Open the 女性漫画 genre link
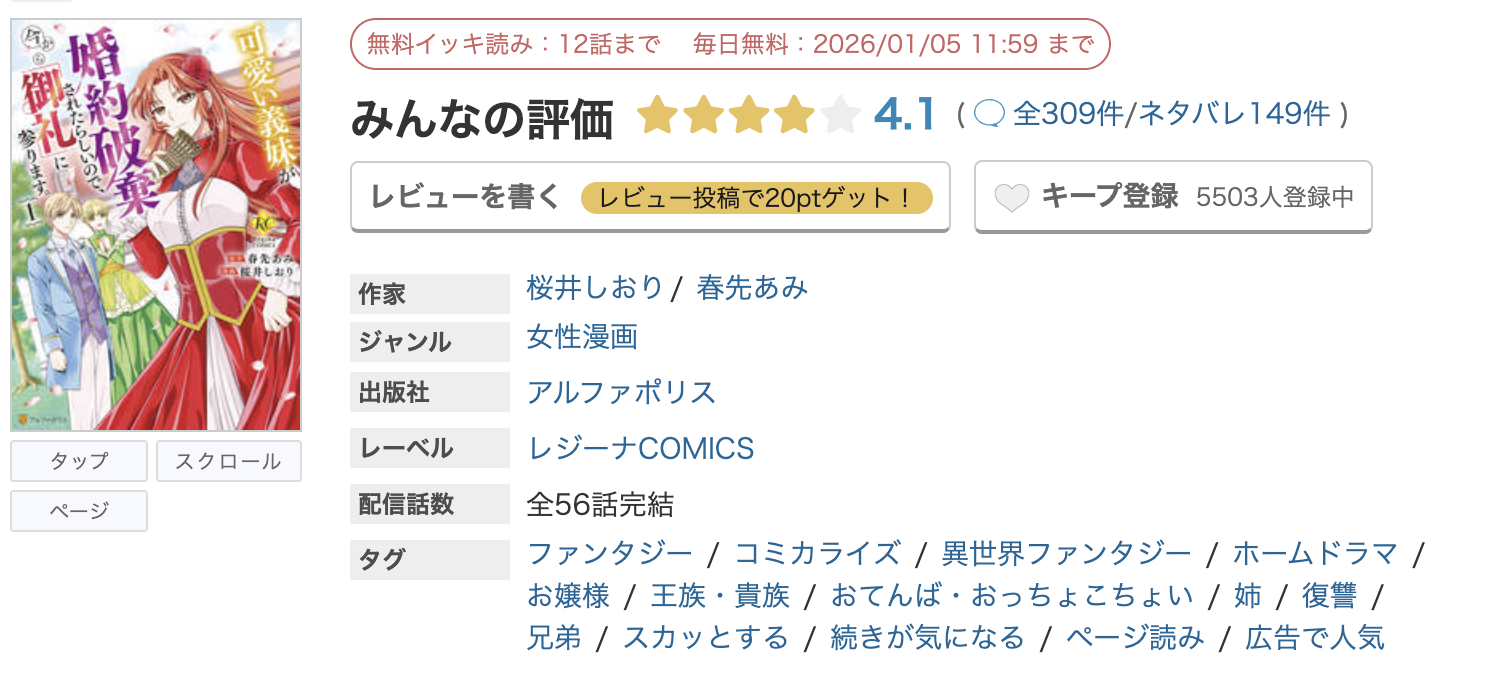 (x=582, y=337)
